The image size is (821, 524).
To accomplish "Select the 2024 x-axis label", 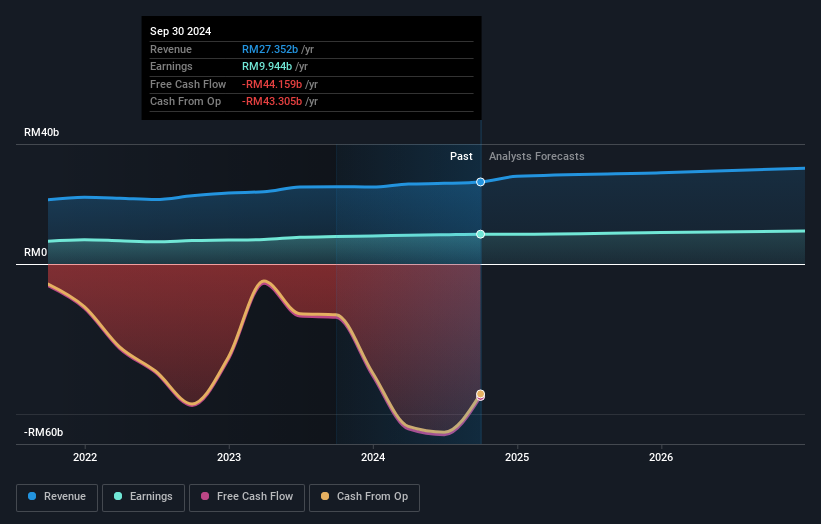I will [373, 458].
